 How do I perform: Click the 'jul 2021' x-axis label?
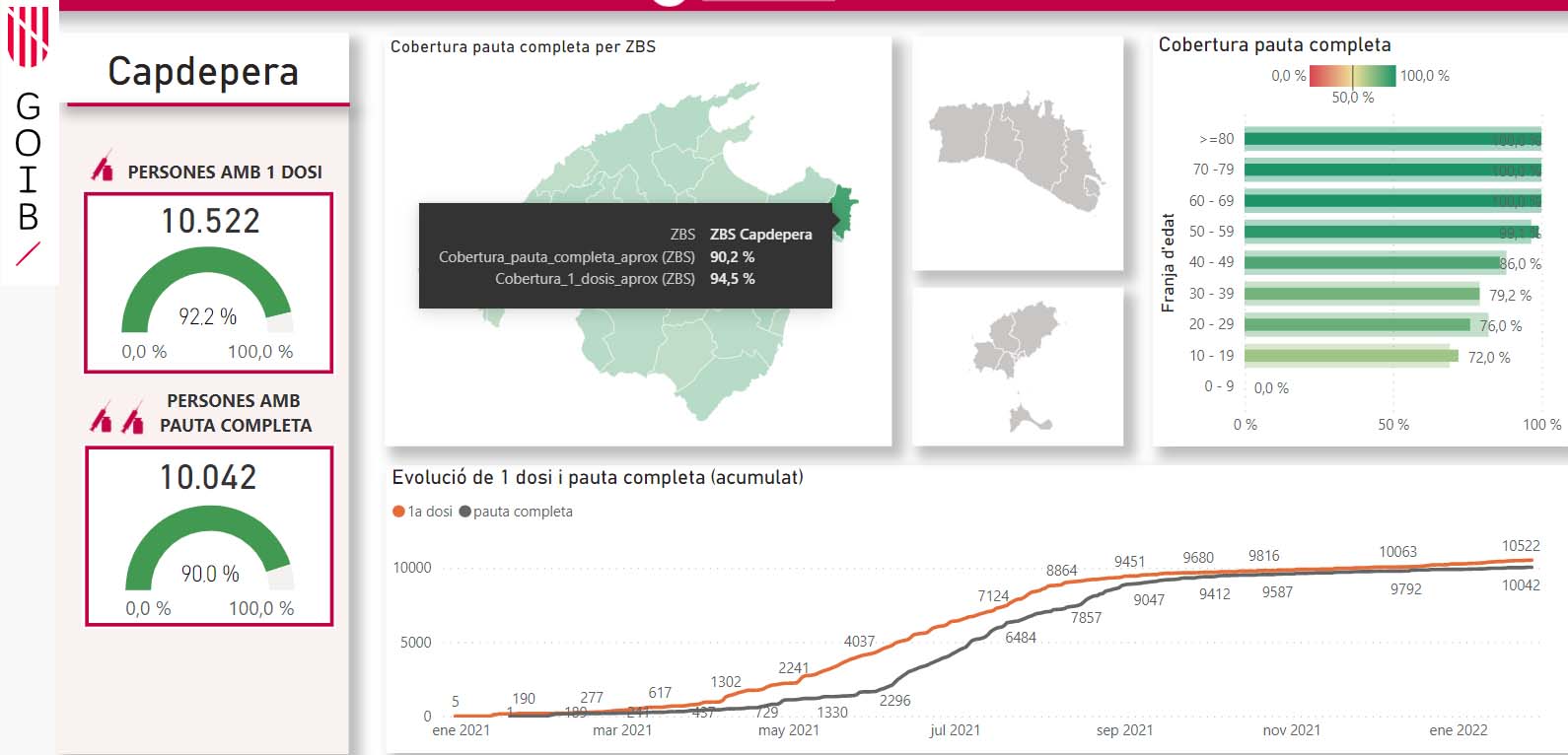[955, 730]
